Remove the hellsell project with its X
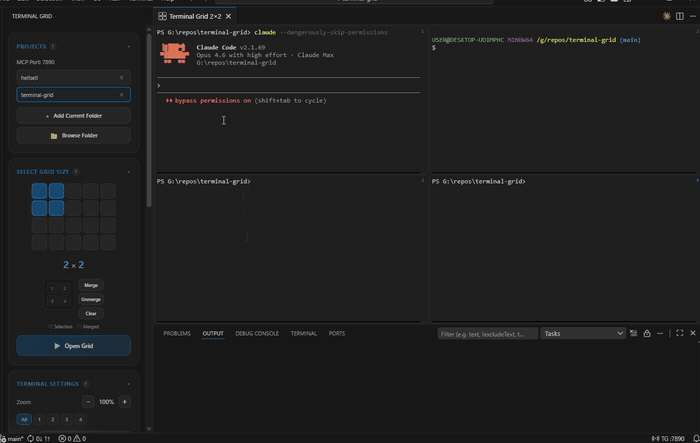Viewport: 700px width, 443px height. pyautogui.click(x=121, y=77)
